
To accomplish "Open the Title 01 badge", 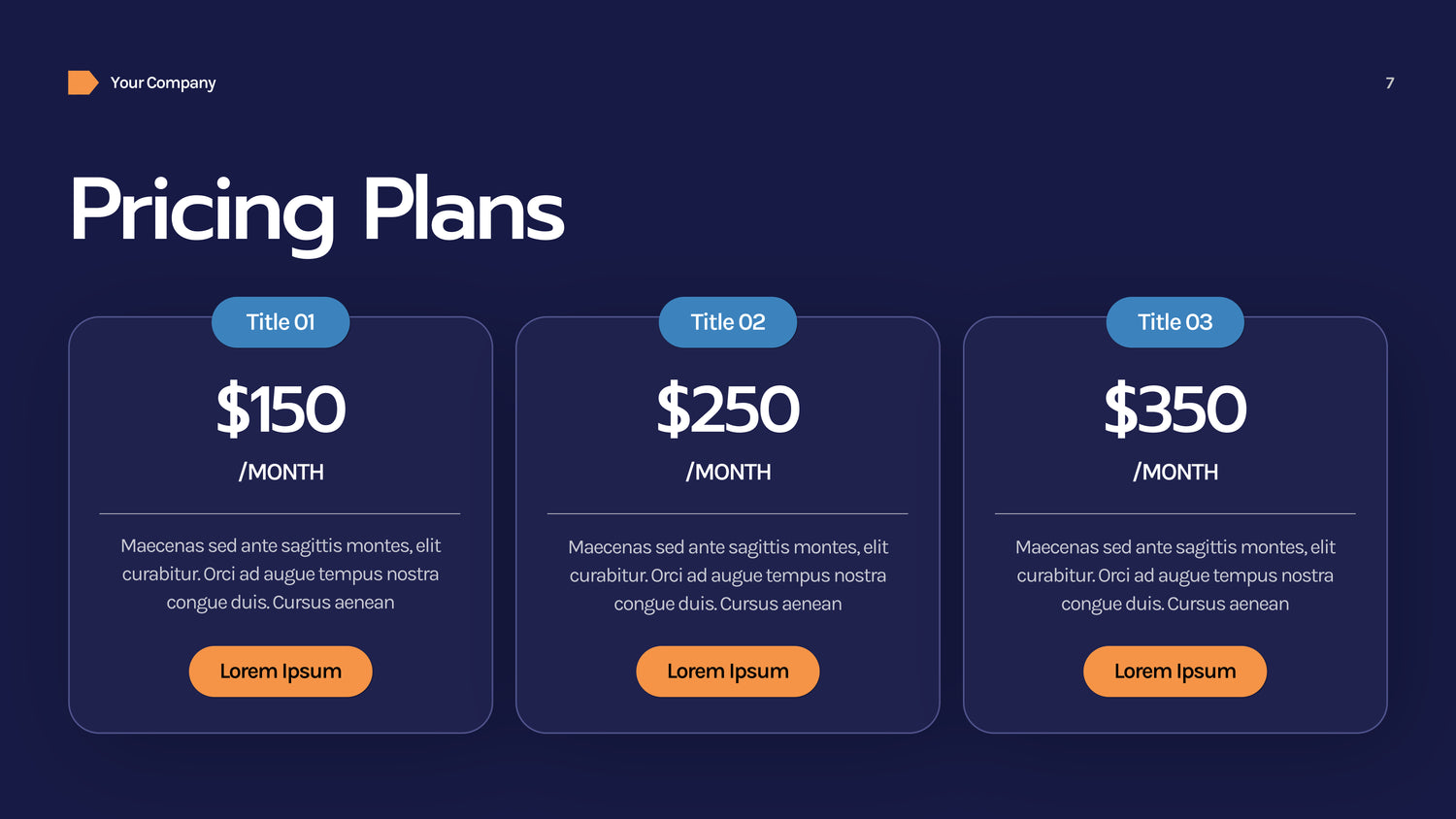I will coord(281,322).
